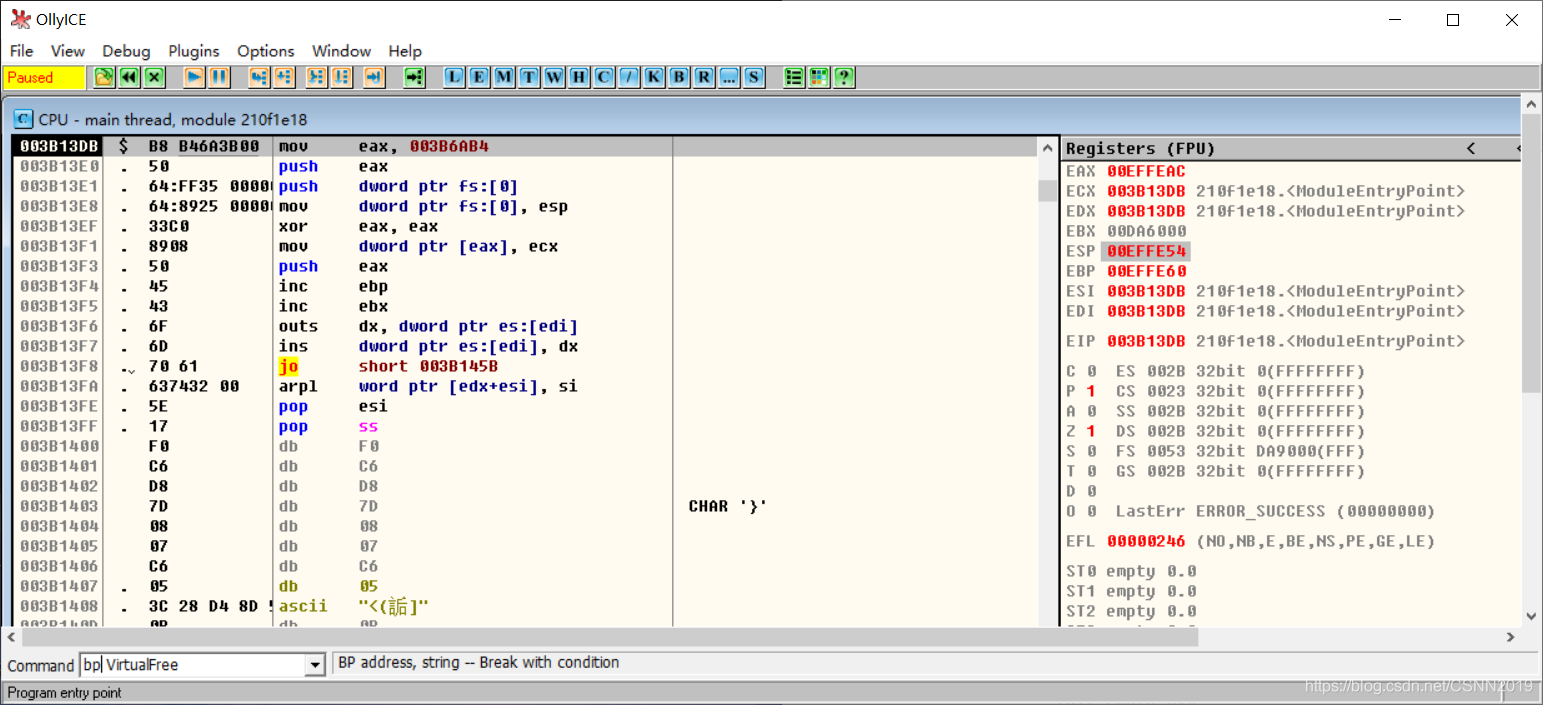
Task: Open the Debug menu
Action: click(x=127, y=51)
